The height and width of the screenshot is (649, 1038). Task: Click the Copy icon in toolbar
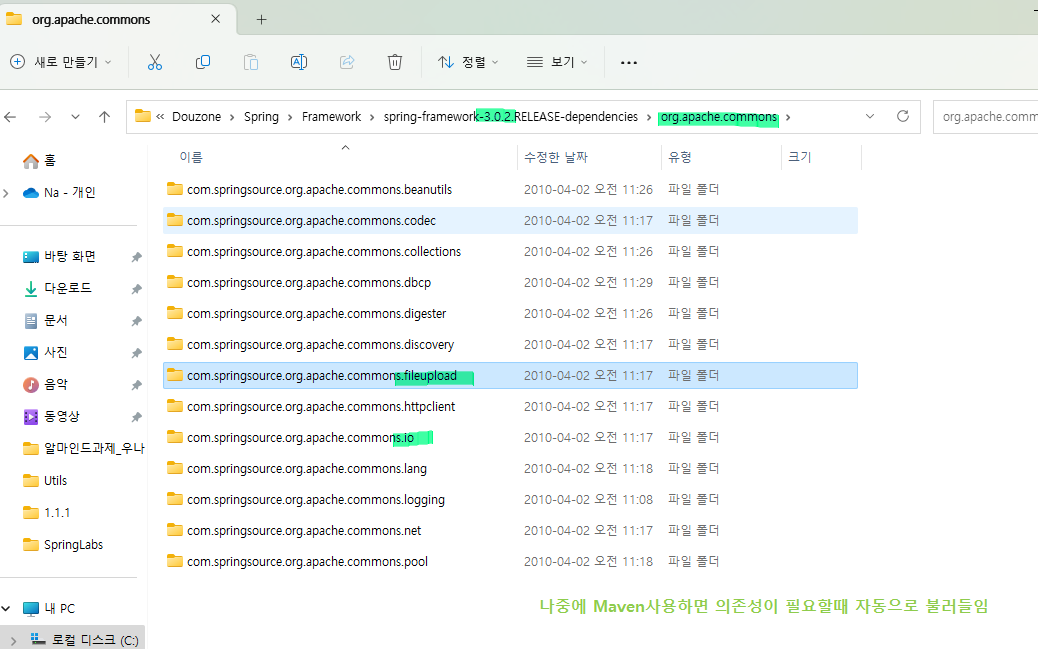click(203, 62)
